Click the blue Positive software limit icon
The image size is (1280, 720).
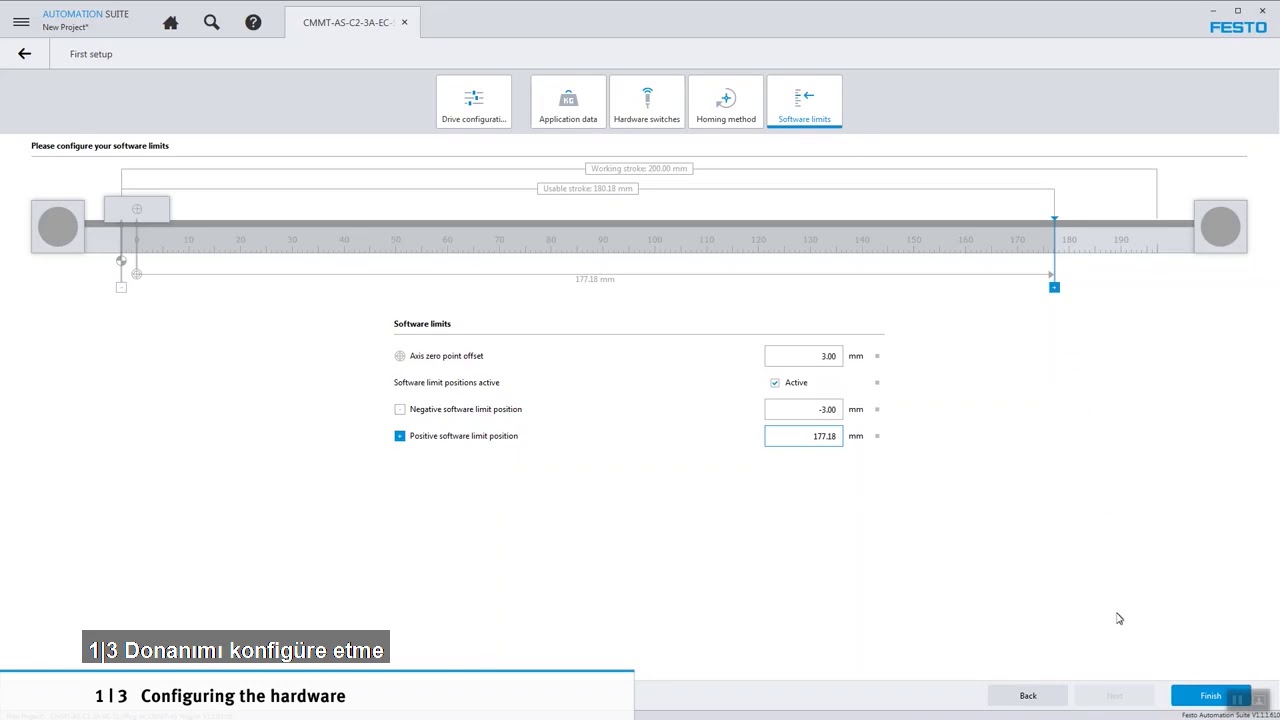[400, 436]
